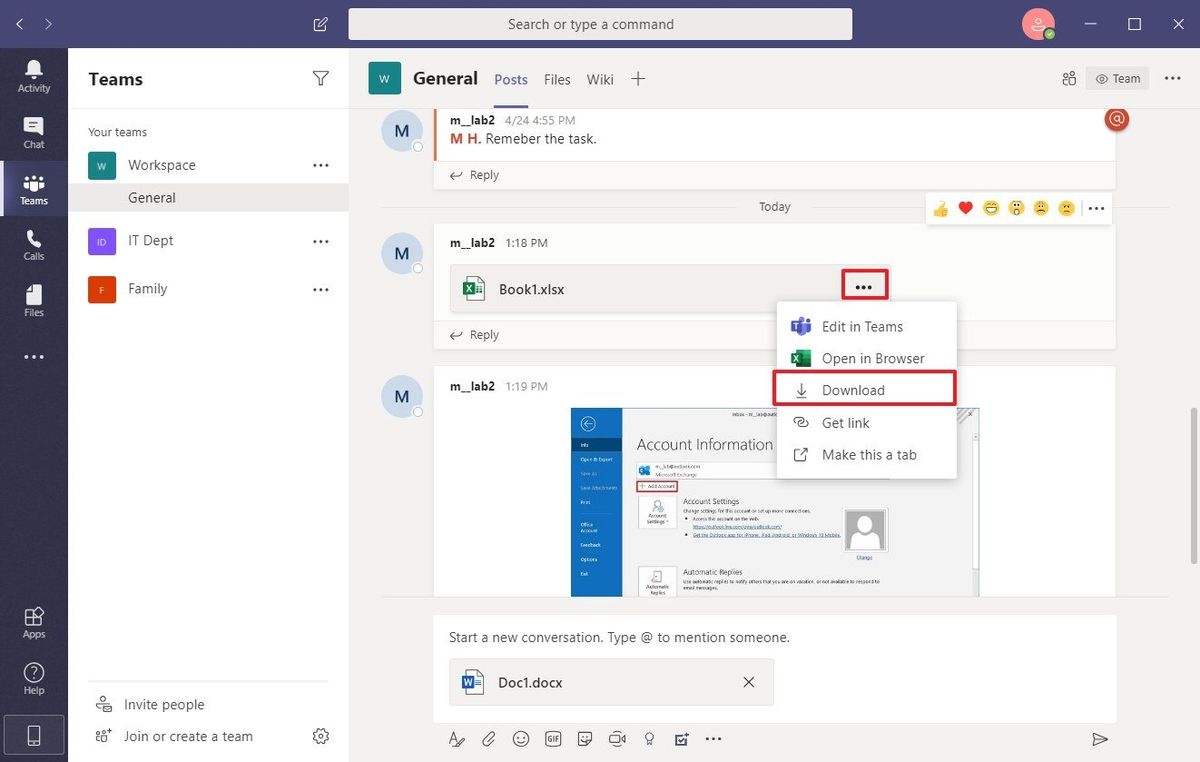React with the heart emoji
Viewport: 1200px width, 762px height.
click(x=964, y=208)
